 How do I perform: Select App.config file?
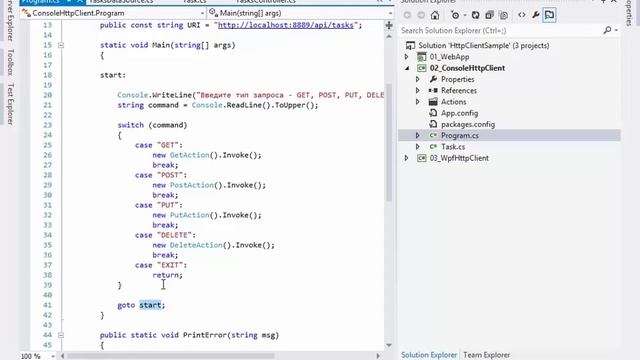[x=459, y=113]
